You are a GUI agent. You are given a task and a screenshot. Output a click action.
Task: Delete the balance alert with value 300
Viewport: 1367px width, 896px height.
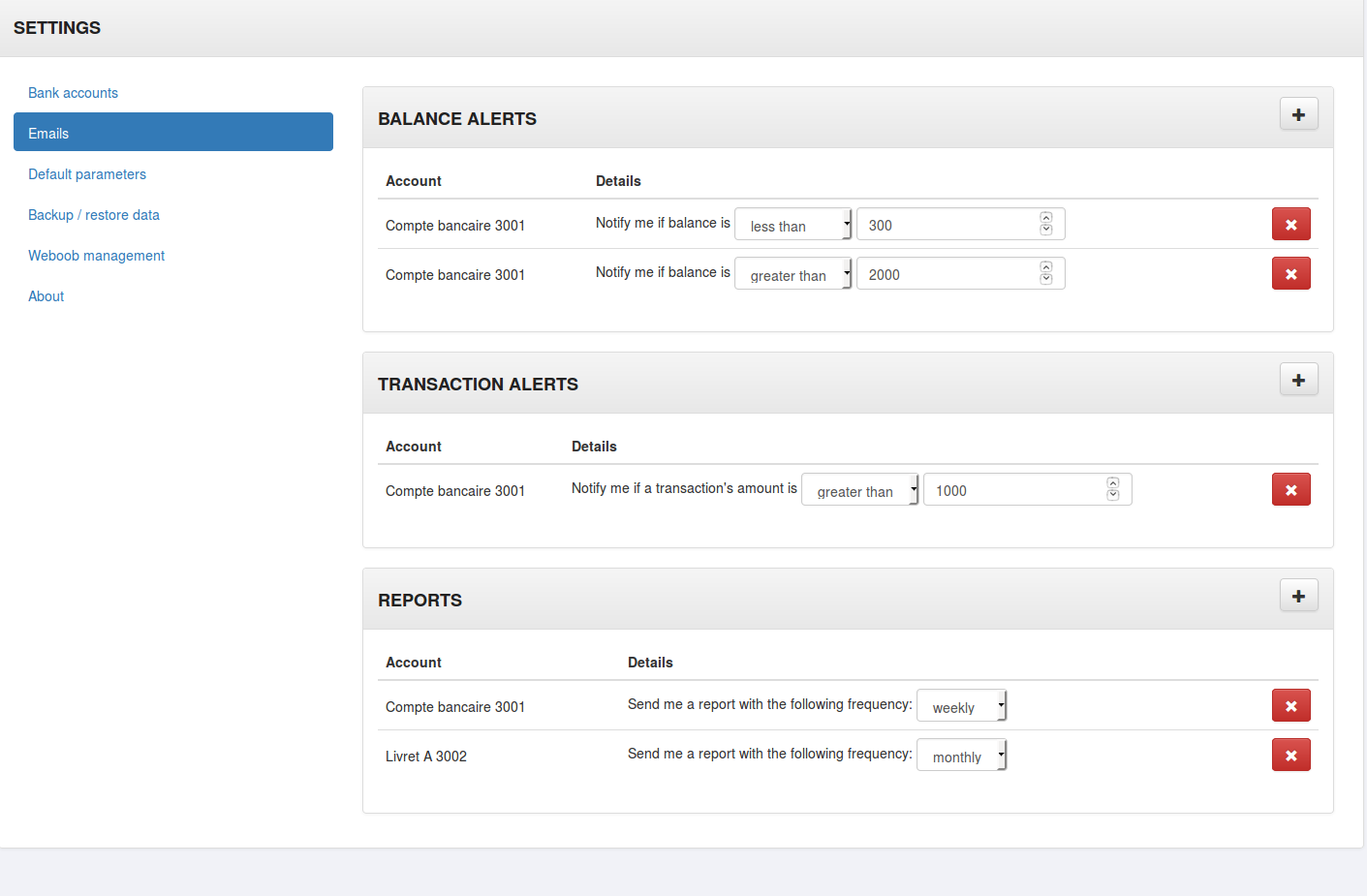point(1290,224)
